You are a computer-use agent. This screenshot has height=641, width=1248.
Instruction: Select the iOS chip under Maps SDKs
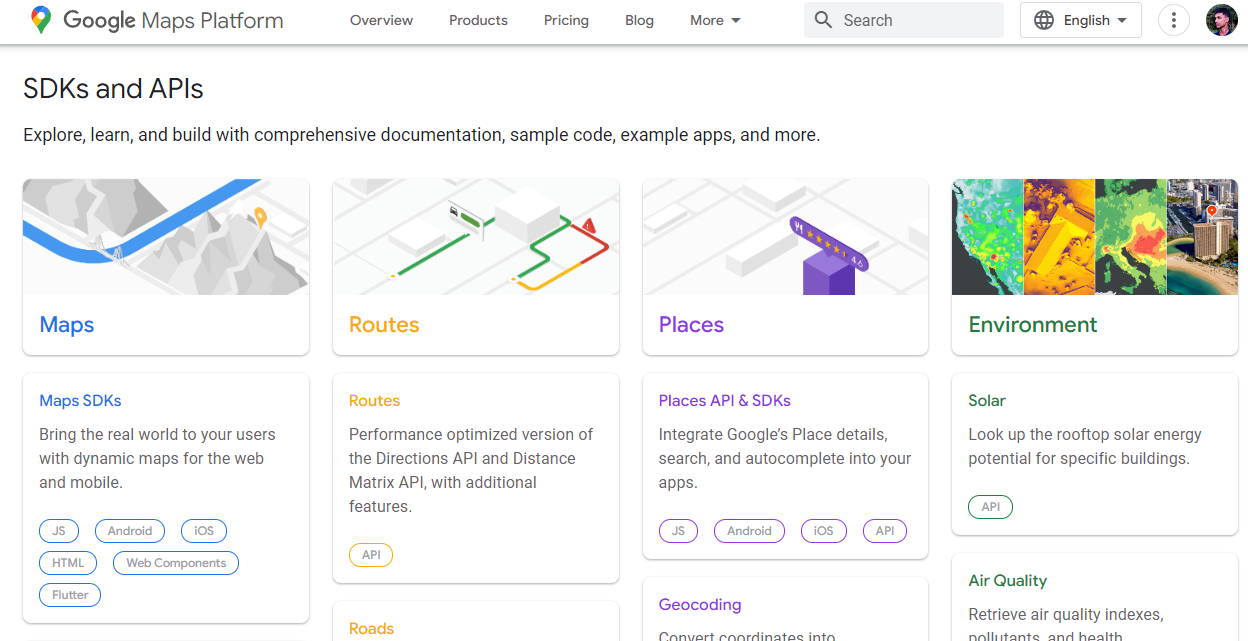(x=204, y=531)
